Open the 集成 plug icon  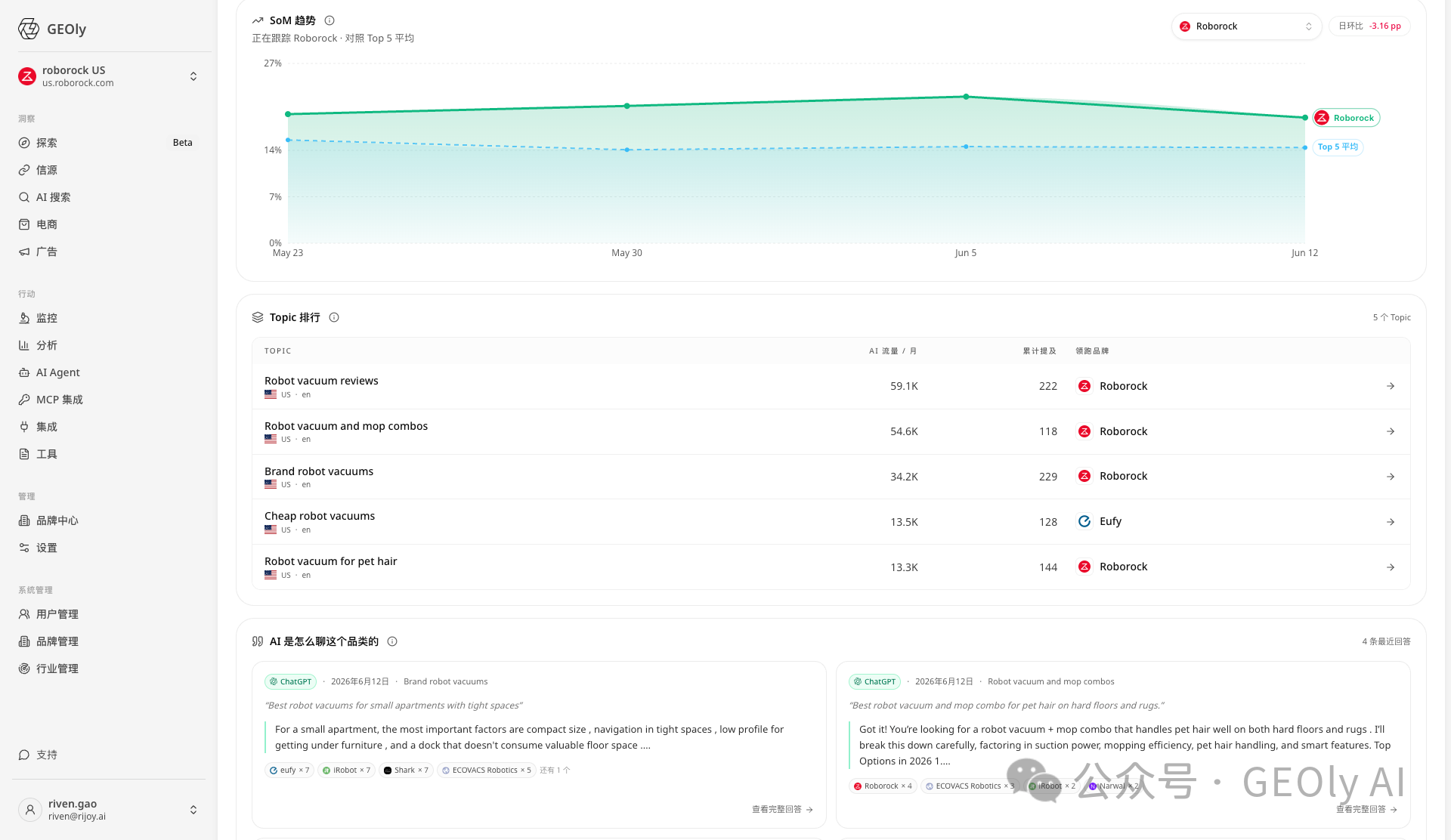(24, 427)
